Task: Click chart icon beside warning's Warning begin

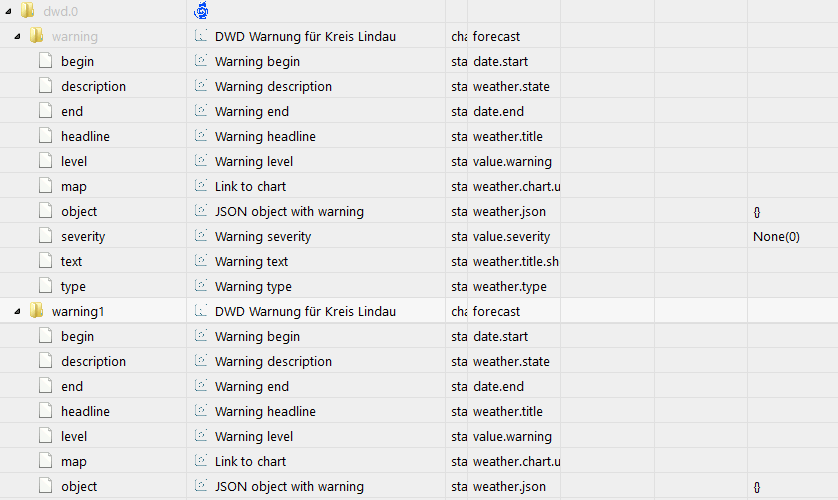Action: [201, 60]
